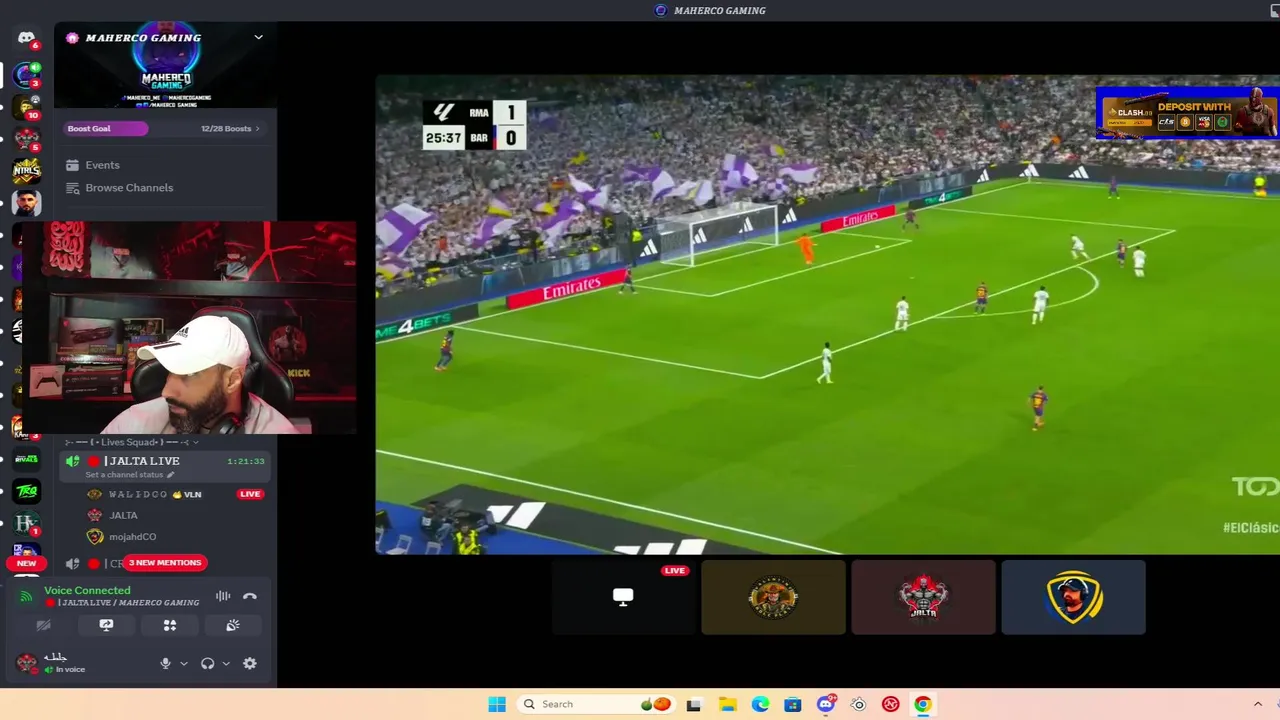
Task: Click the webcam overlay video
Action: [188, 328]
